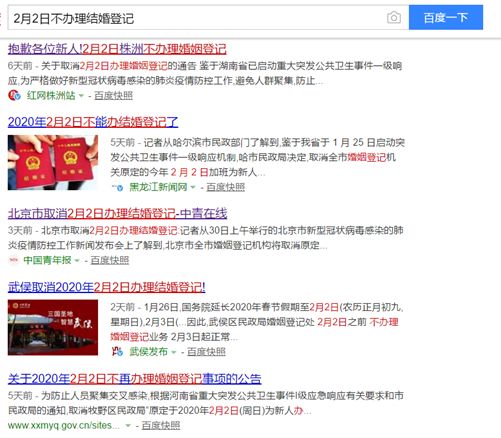Expand dropdown arrow beside 黑龙江新闻网
Screen dimensions: 501x438
click(x=193, y=187)
